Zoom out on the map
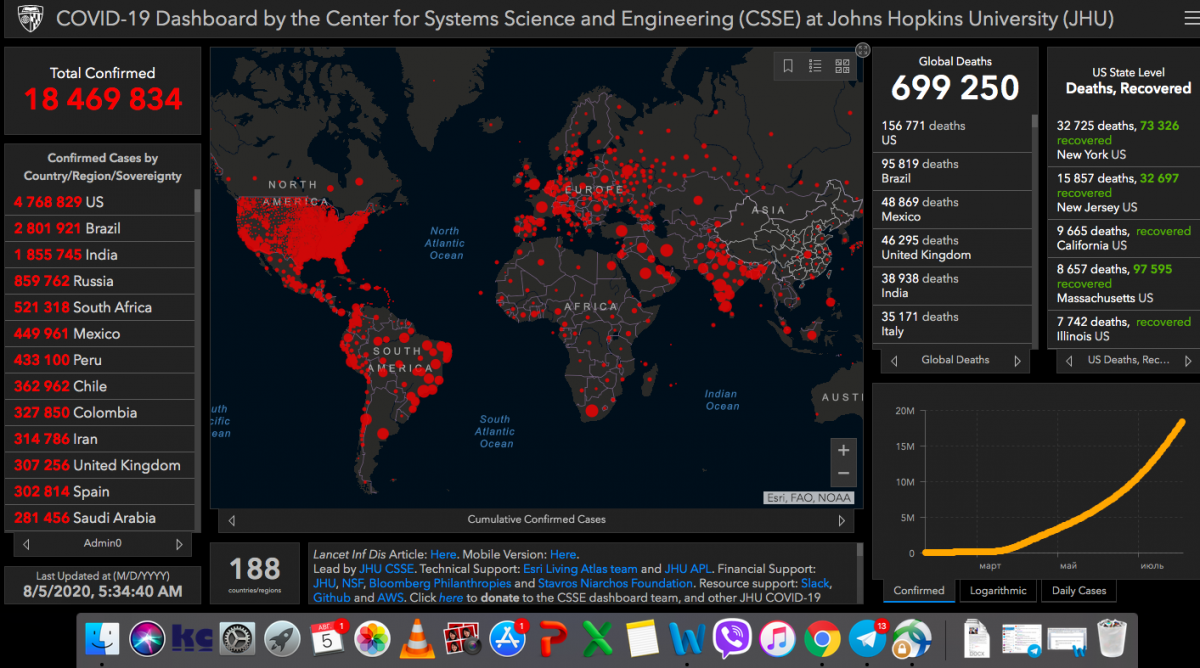The image size is (1200, 668). pyautogui.click(x=844, y=474)
